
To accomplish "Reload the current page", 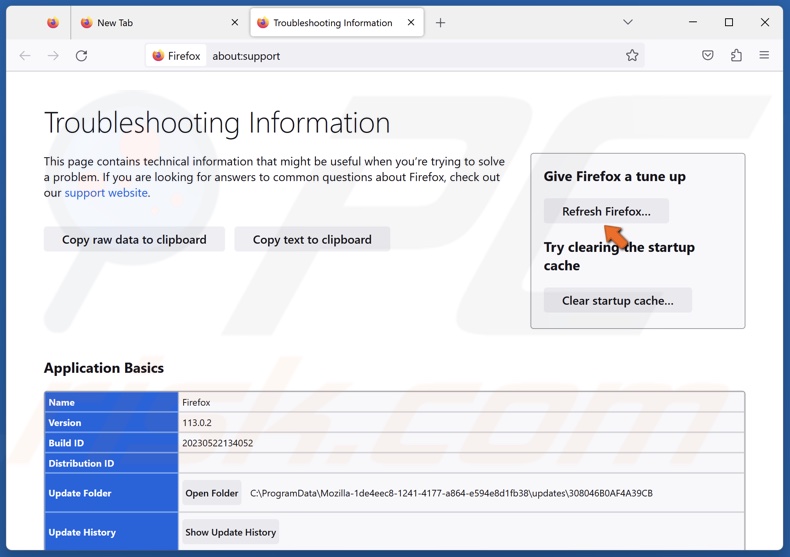I will coord(82,56).
